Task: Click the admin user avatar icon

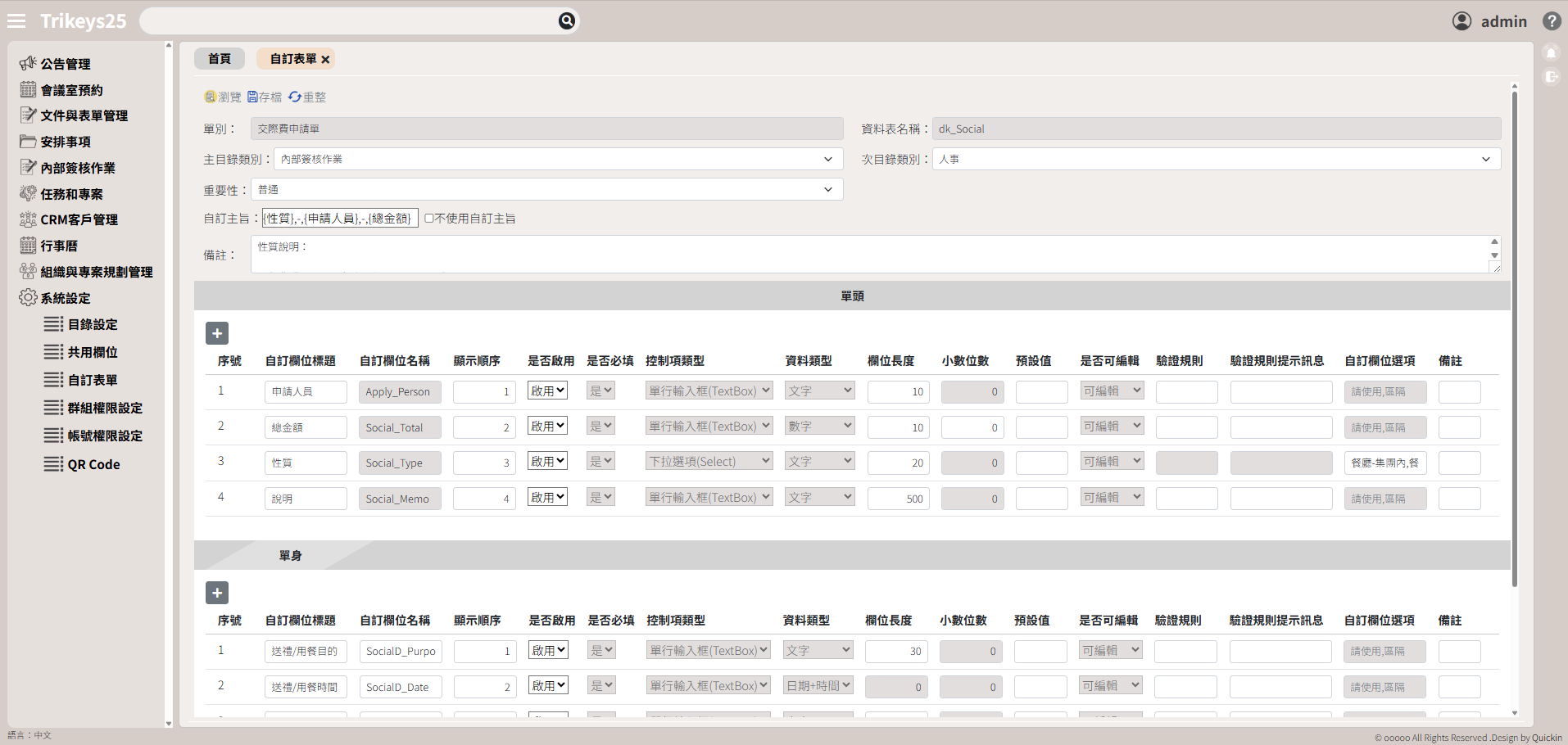Action: [x=1462, y=21]
